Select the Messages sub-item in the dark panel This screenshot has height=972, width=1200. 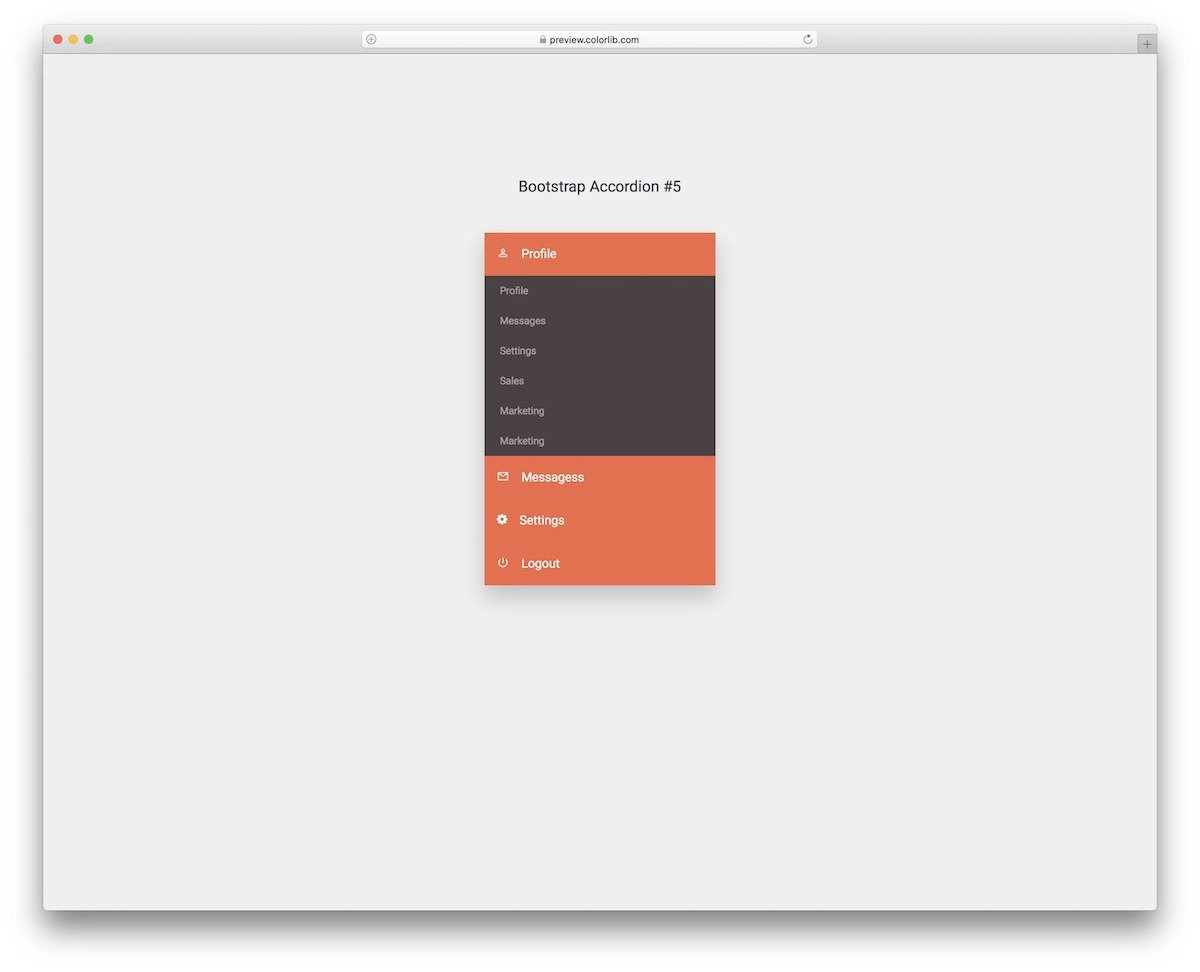coord(522,320)
